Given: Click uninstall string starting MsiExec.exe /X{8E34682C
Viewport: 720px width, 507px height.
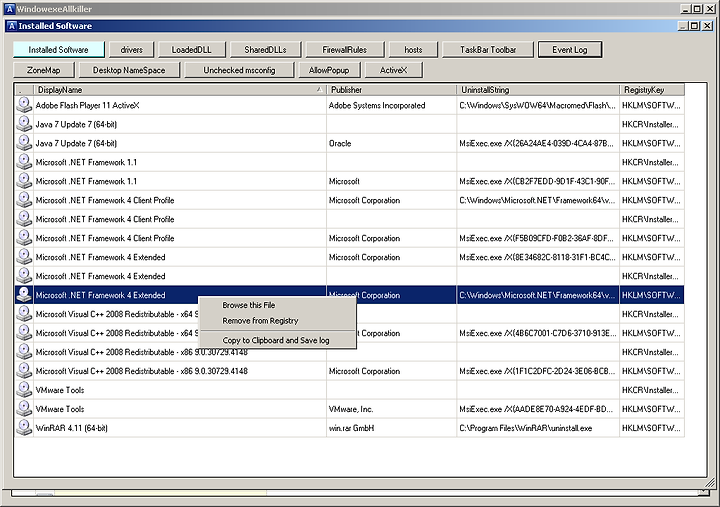Looking at the screenshot, I should coord(537,257).
